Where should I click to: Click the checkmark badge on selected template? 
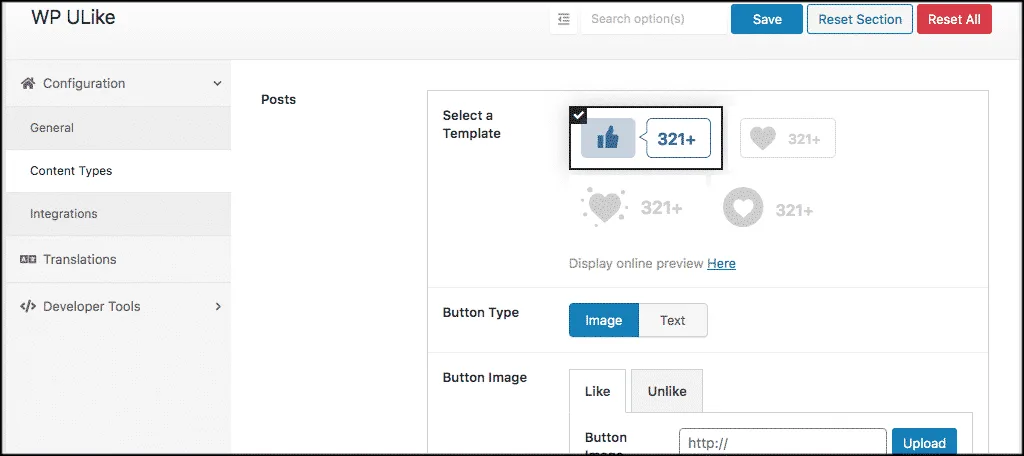[578, 115]
